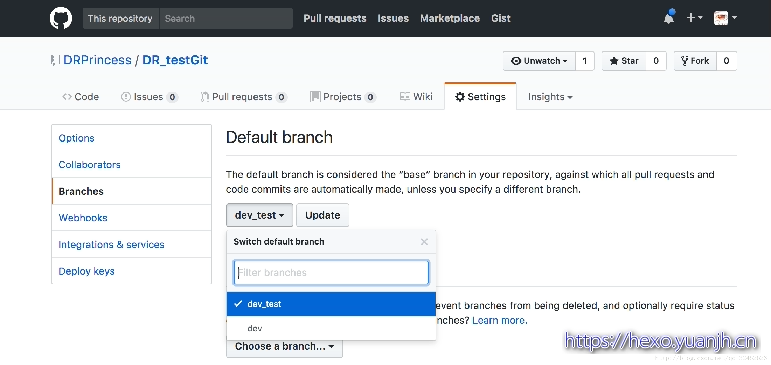This screenshot has width=771, height=365.
Task: Click the stargazers count next to Star
Action: pos(656,61)
